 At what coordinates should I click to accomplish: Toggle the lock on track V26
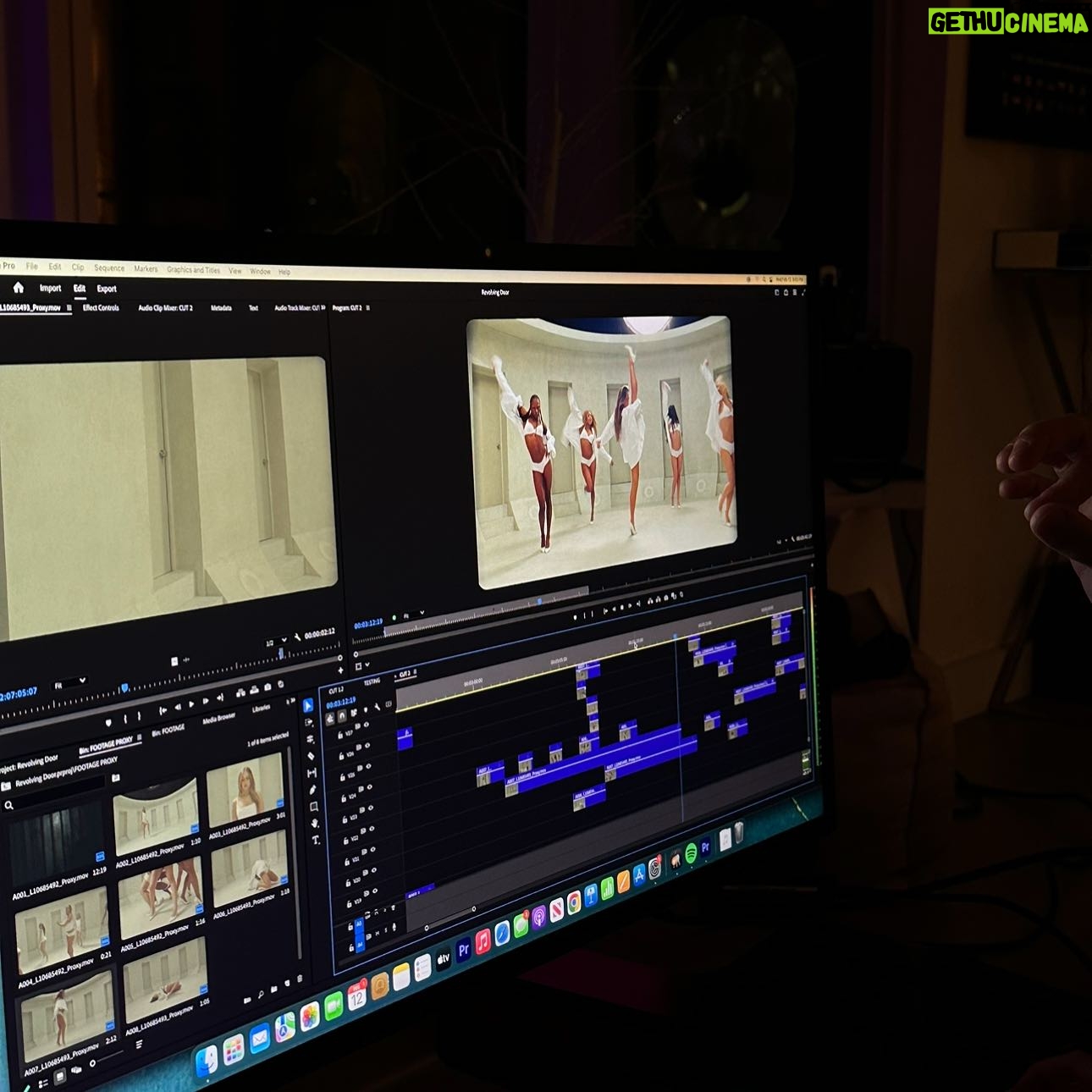[343, 757]
